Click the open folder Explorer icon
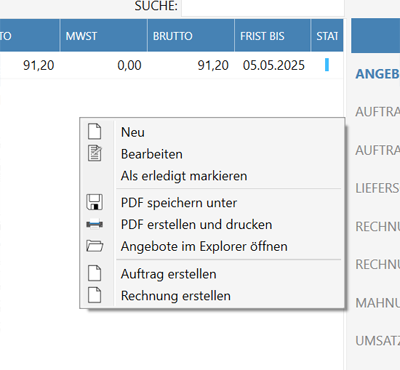Screen dimensions: 400x370 [x=95, y=246]
